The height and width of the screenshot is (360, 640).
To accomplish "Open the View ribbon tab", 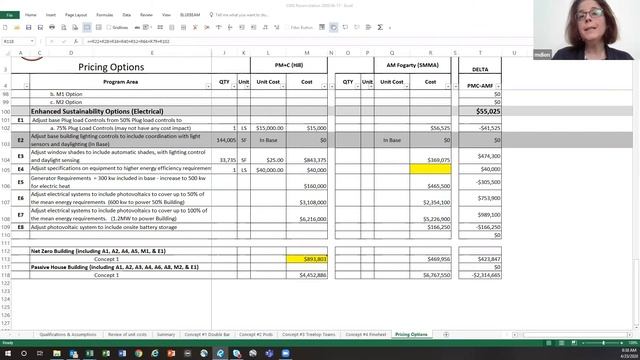I will [166, 15].
